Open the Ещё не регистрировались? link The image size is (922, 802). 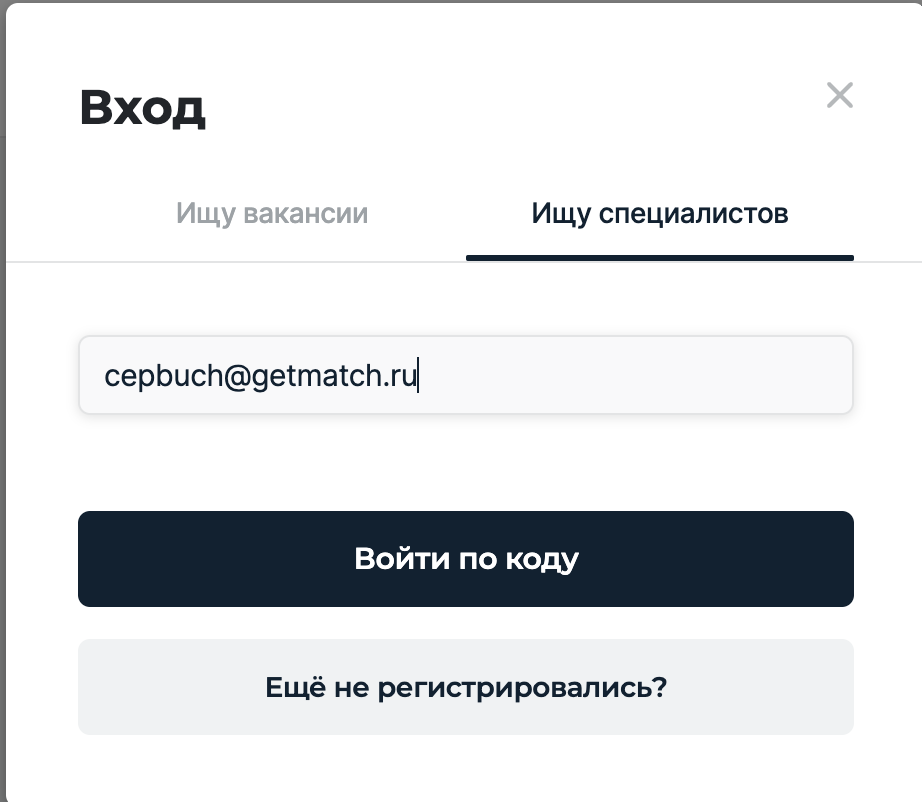click(465, 687)
